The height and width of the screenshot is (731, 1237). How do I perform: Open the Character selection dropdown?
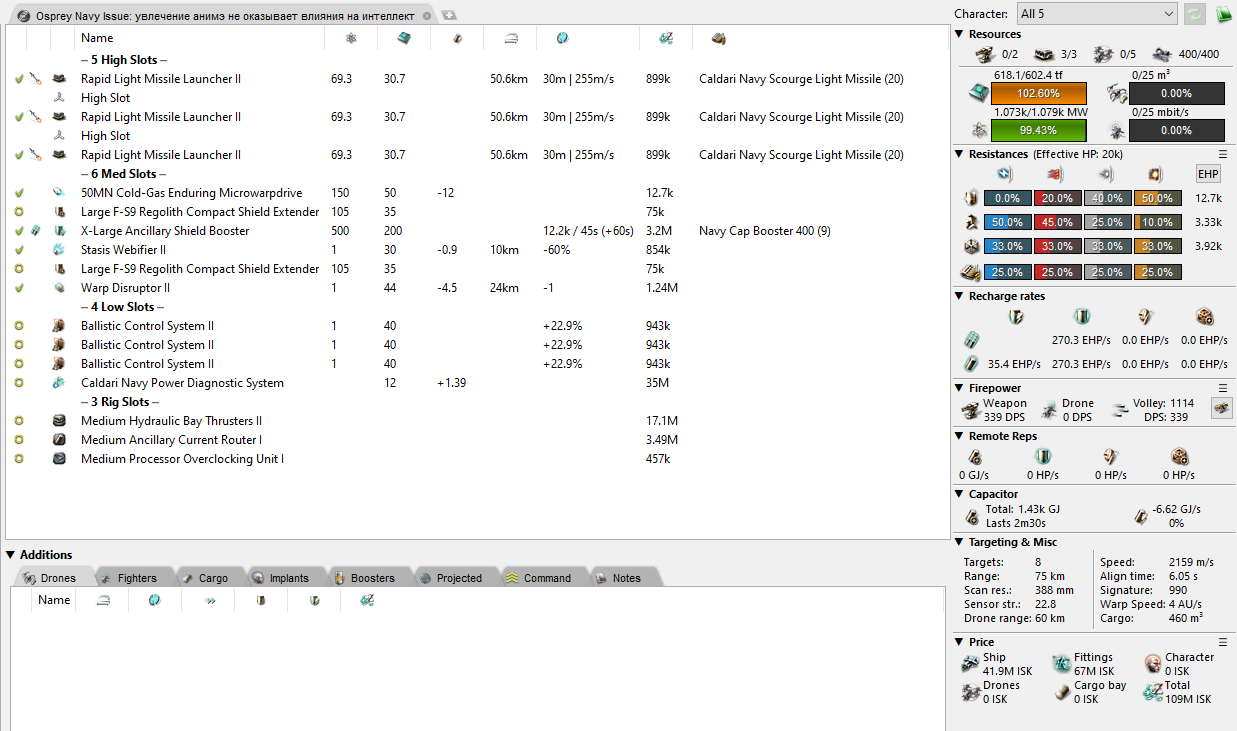tap(1096, 14)
